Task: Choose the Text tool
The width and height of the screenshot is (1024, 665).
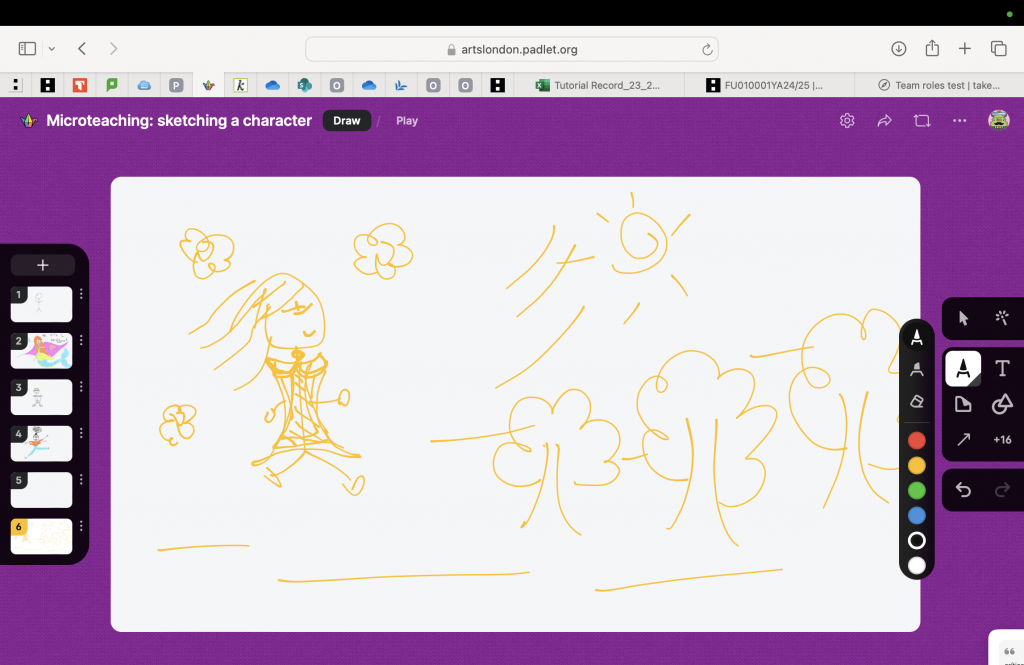Action: [x=1002, y=369]
